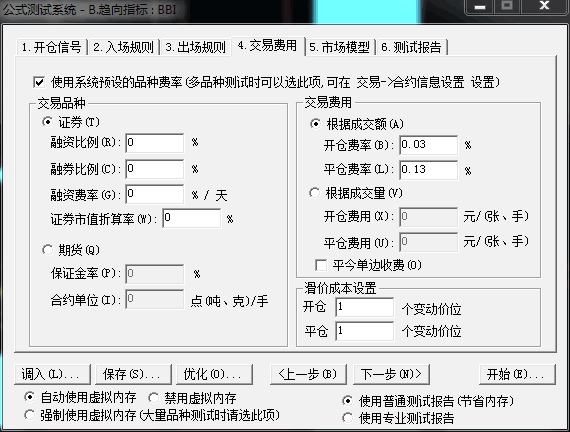Proceed with 下一步(N)> button
570x432 pixels.
coord(392,374)
